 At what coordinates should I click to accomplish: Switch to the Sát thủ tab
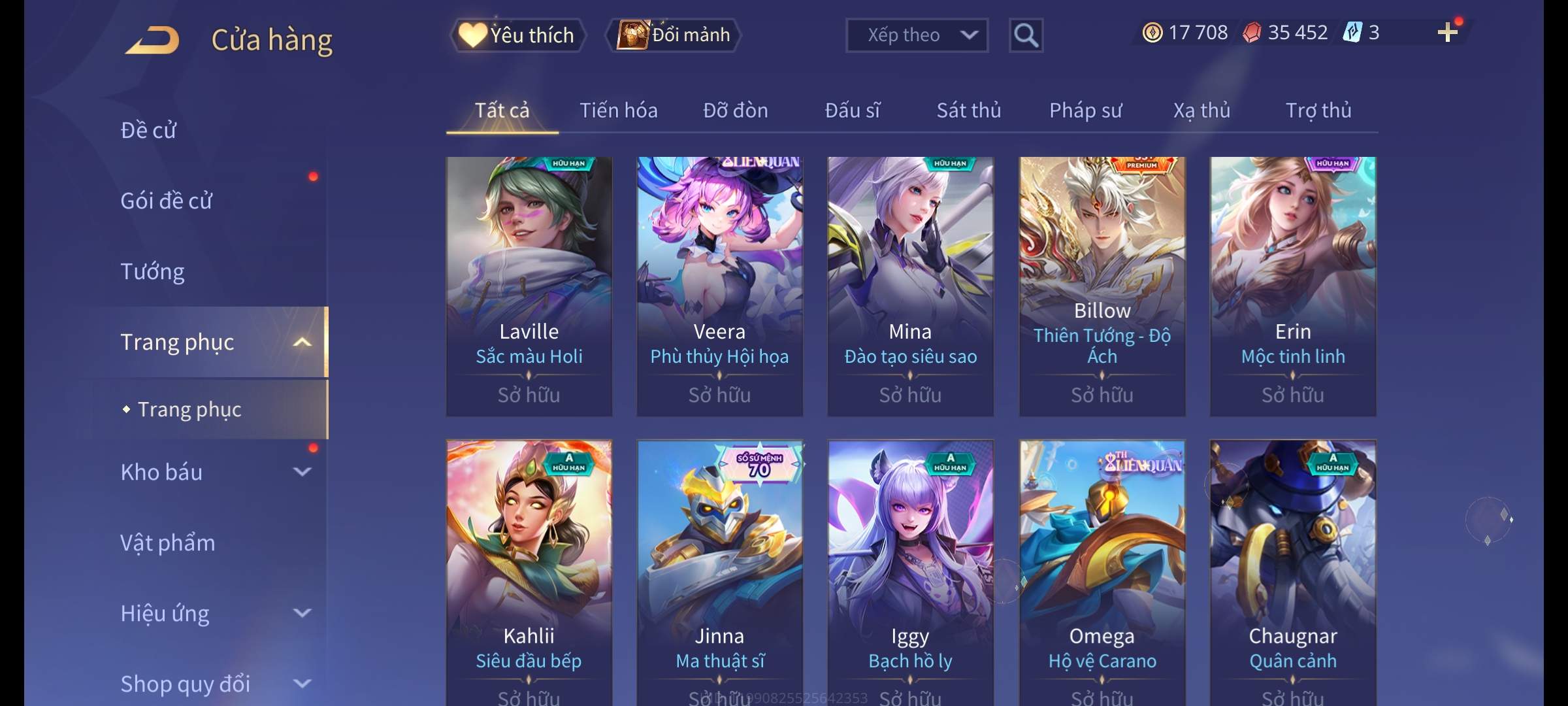(969, 110)
